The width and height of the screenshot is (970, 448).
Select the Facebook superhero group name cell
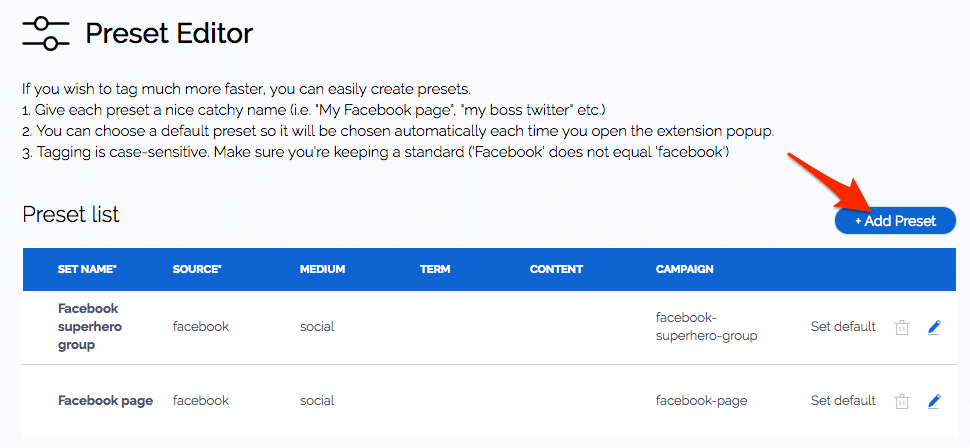(x=88, y=327)
